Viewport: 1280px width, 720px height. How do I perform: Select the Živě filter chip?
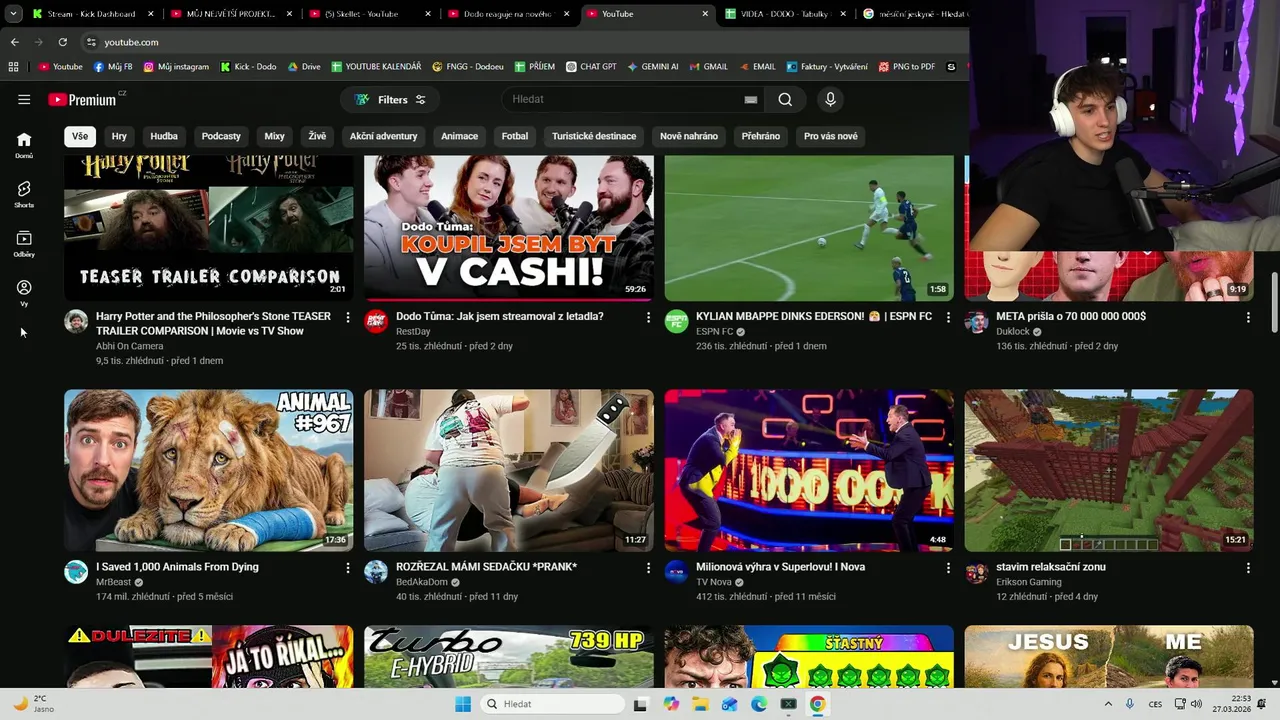tap(317, 136)
